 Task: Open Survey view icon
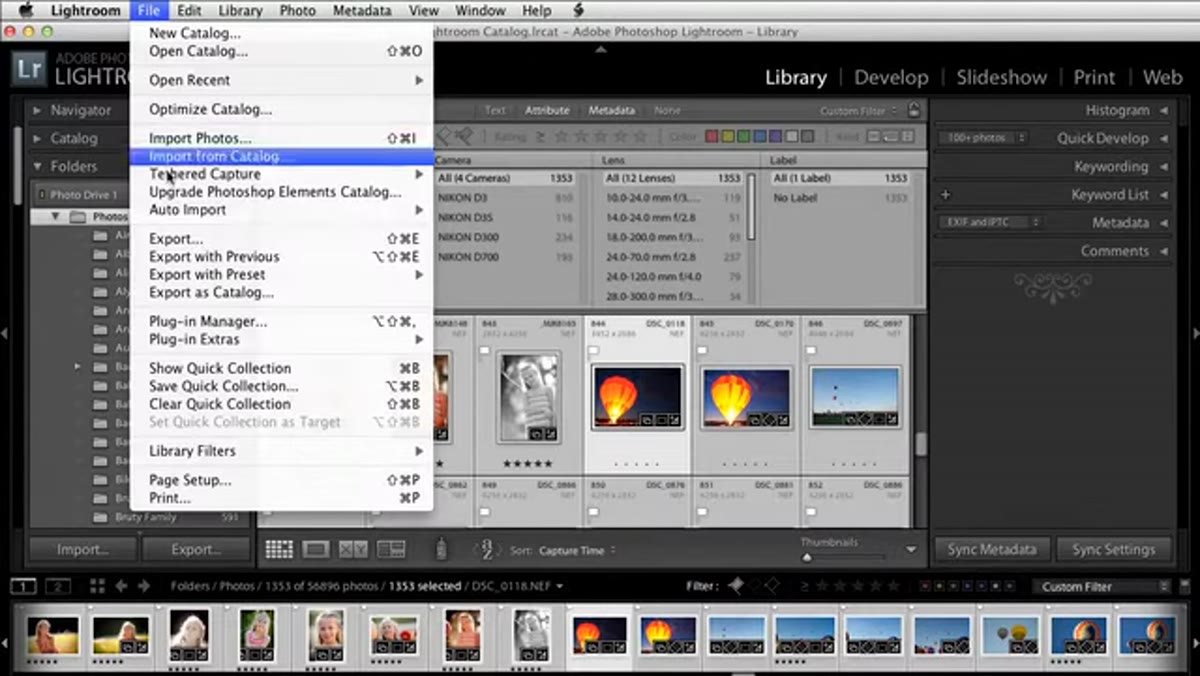pos(391,549)
